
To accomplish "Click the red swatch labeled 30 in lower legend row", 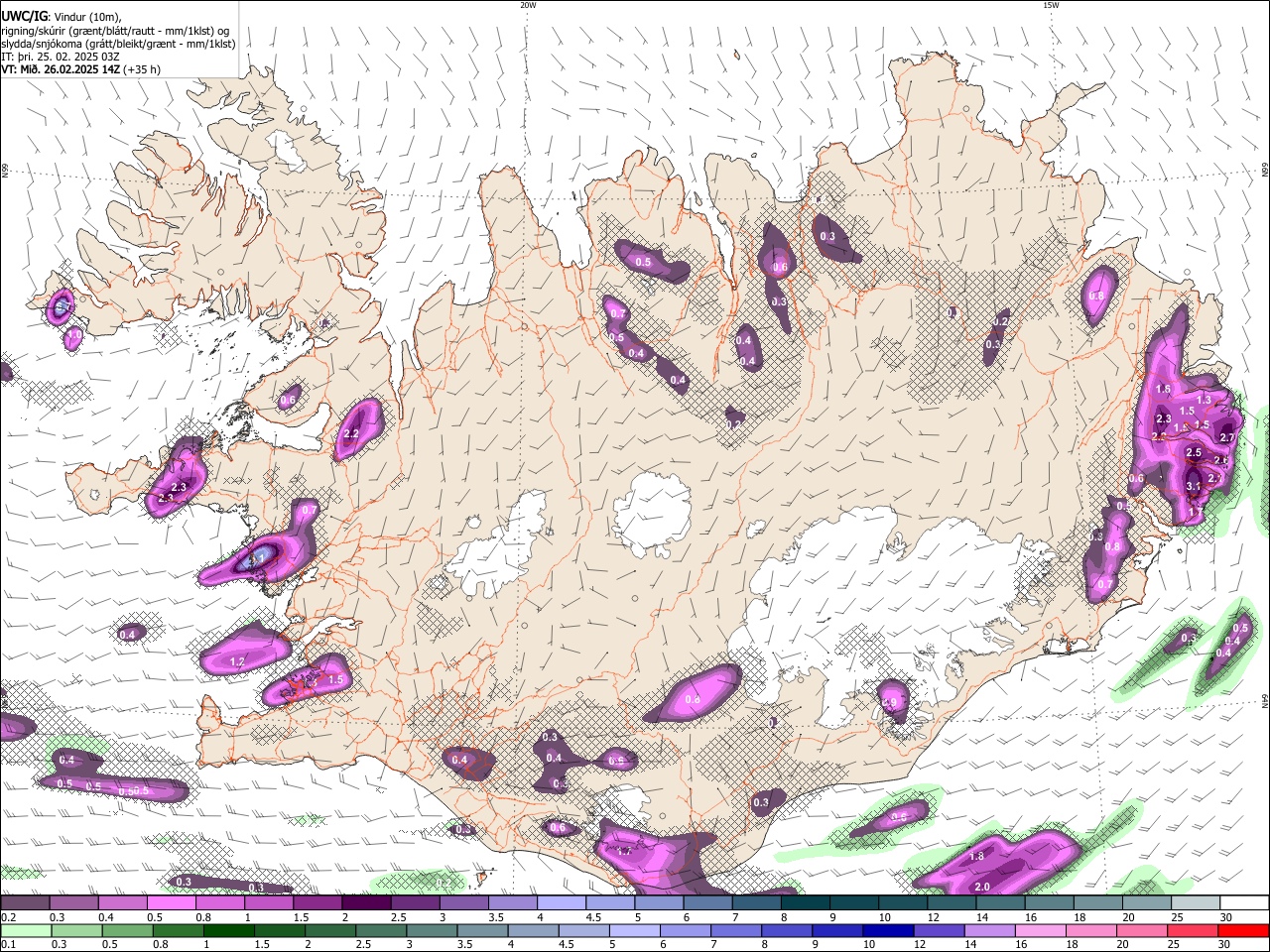I will click(x=1243, y=930).
